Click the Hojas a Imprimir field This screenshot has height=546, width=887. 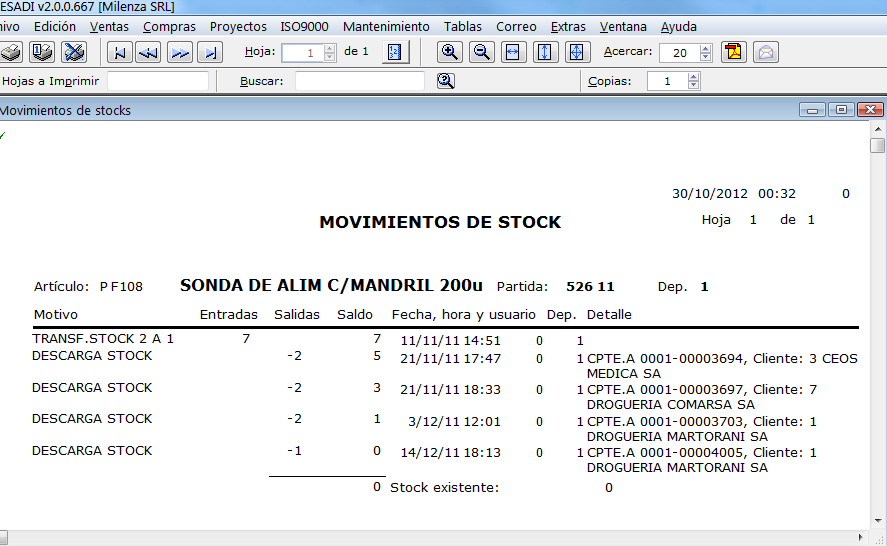pyautogui.click(x=158, y=81)
